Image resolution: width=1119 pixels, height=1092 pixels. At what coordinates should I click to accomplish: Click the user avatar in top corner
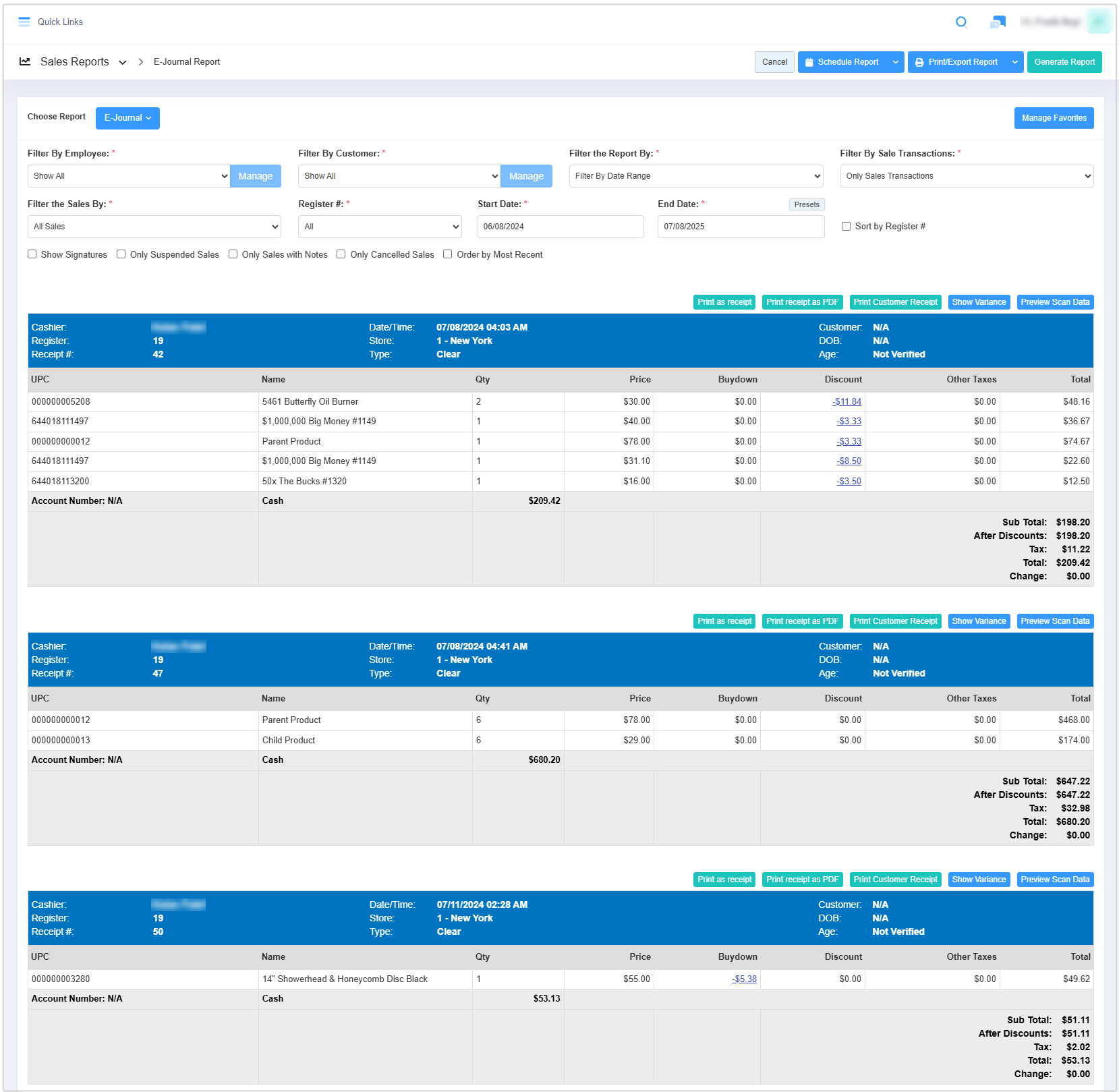pyautogui.click(x=1099, y=22)
